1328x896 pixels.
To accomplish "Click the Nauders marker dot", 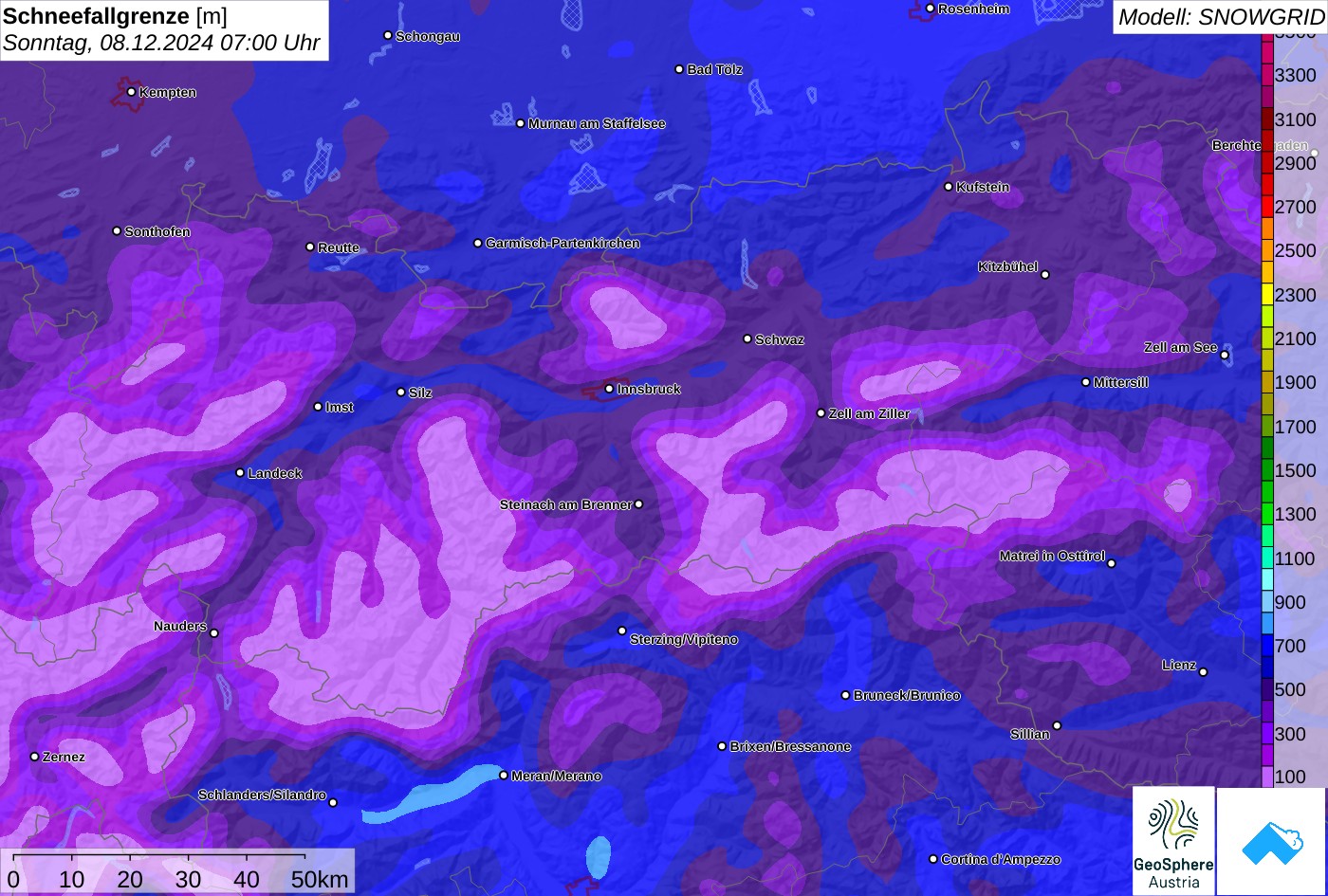I will pos(214,633).
